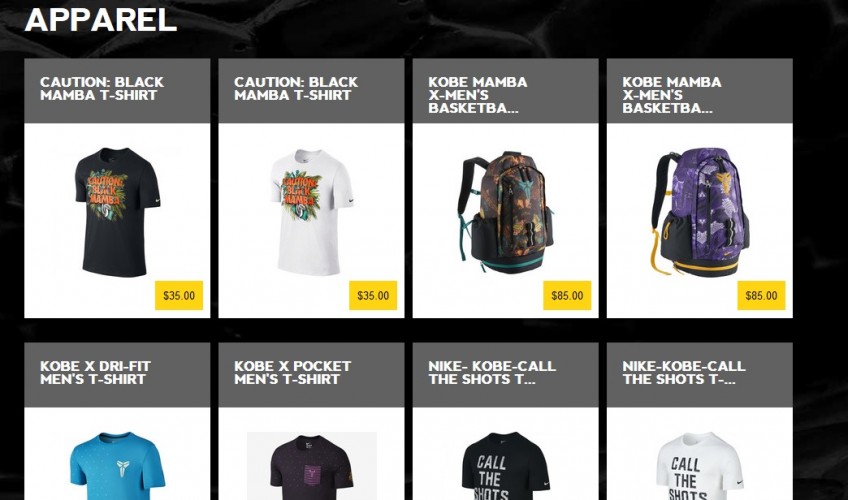This screenshot has height=500, width=848.
Task: Open the black Caution: Black Mamba T-Shirt image
Action: click(117, 211)
